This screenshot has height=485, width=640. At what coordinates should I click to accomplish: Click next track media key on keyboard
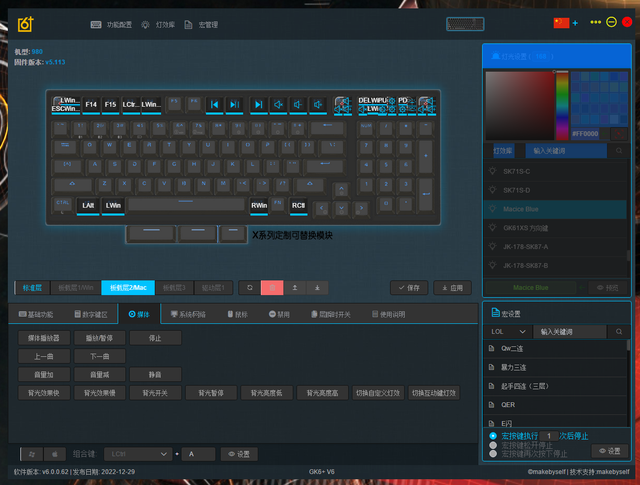click(258, 105)
